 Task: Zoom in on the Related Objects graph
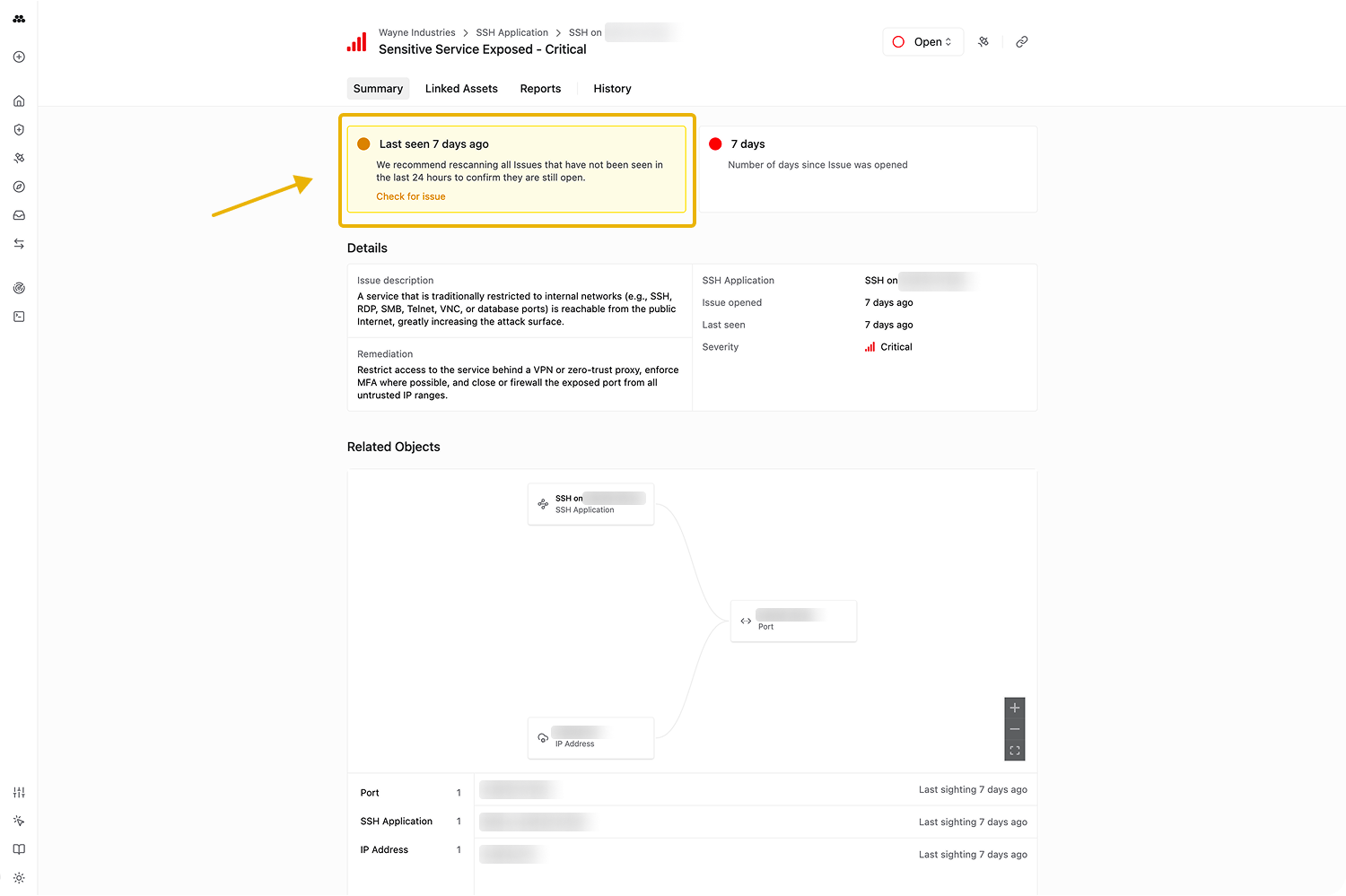coord(1015,708)
